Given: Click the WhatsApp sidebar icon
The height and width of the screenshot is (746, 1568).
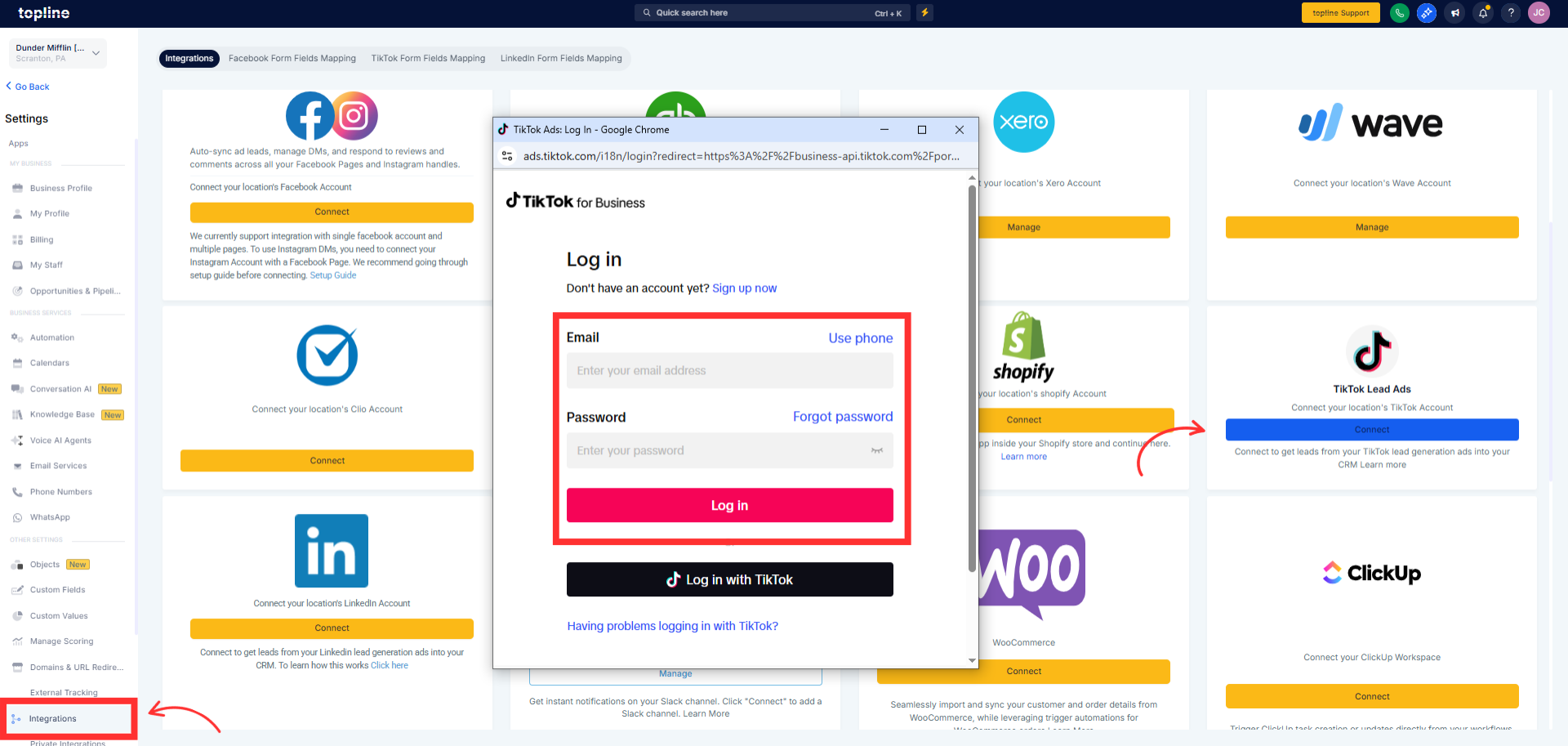Looking at the screenshot, I should (x=17, y=518).
